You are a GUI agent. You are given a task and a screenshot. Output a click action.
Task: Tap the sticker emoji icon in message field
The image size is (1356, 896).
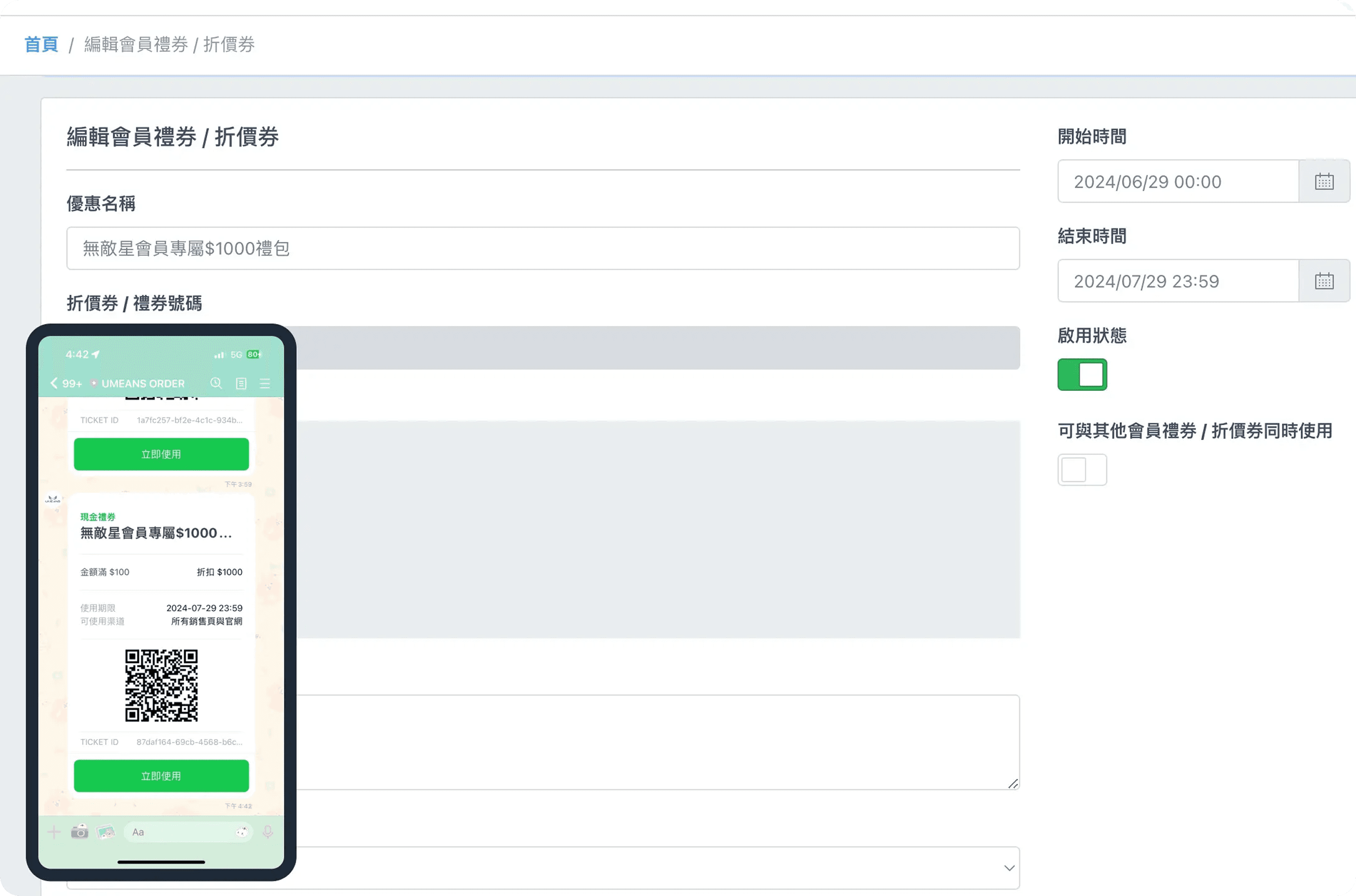242,832
